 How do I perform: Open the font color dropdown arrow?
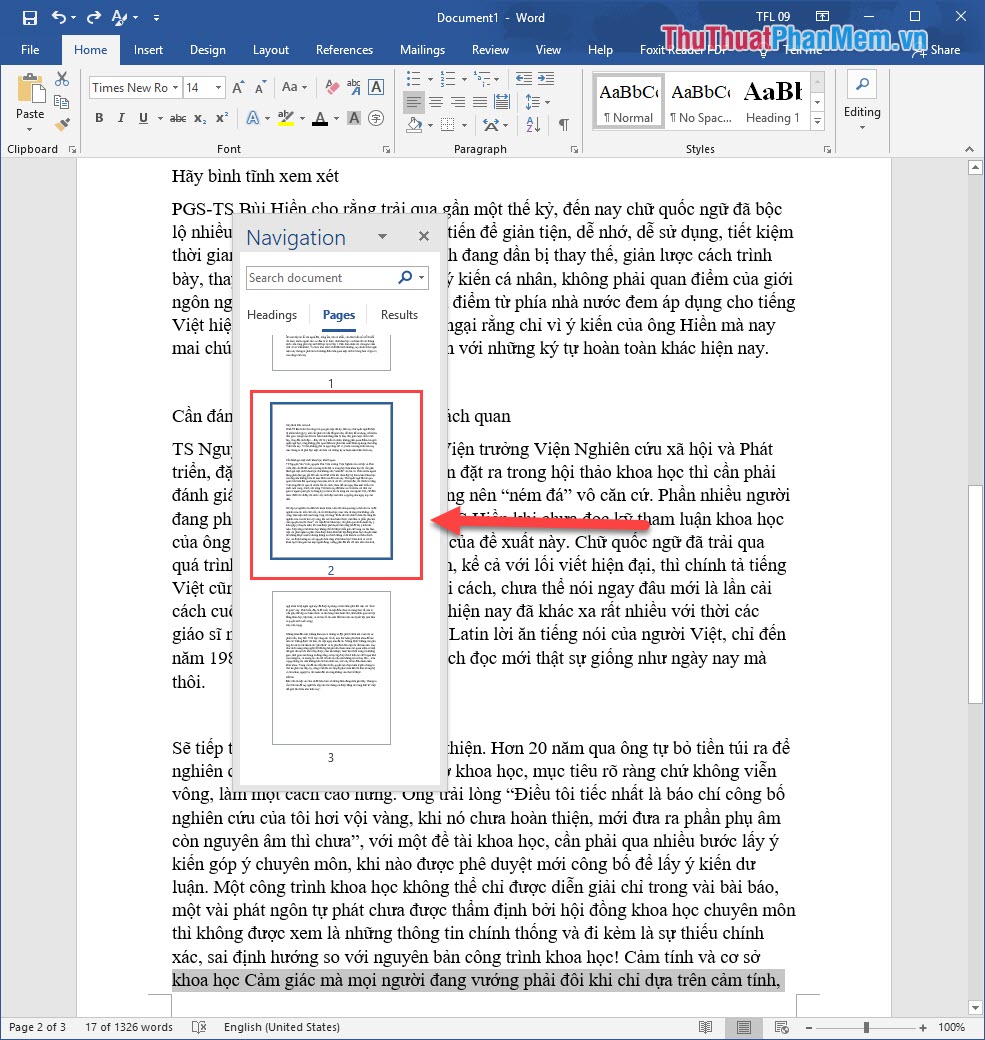[x=336, y=119]
